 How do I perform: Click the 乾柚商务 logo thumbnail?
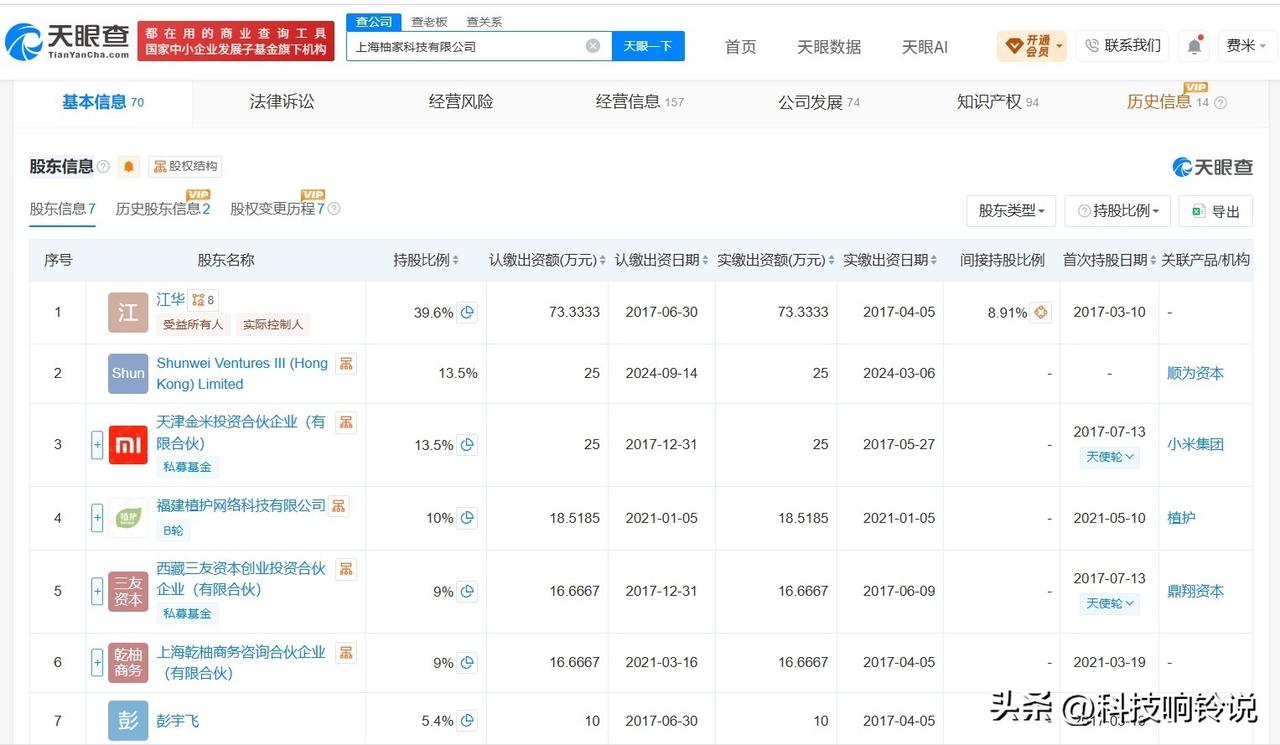pyautogui.click(x=128, y=662)
